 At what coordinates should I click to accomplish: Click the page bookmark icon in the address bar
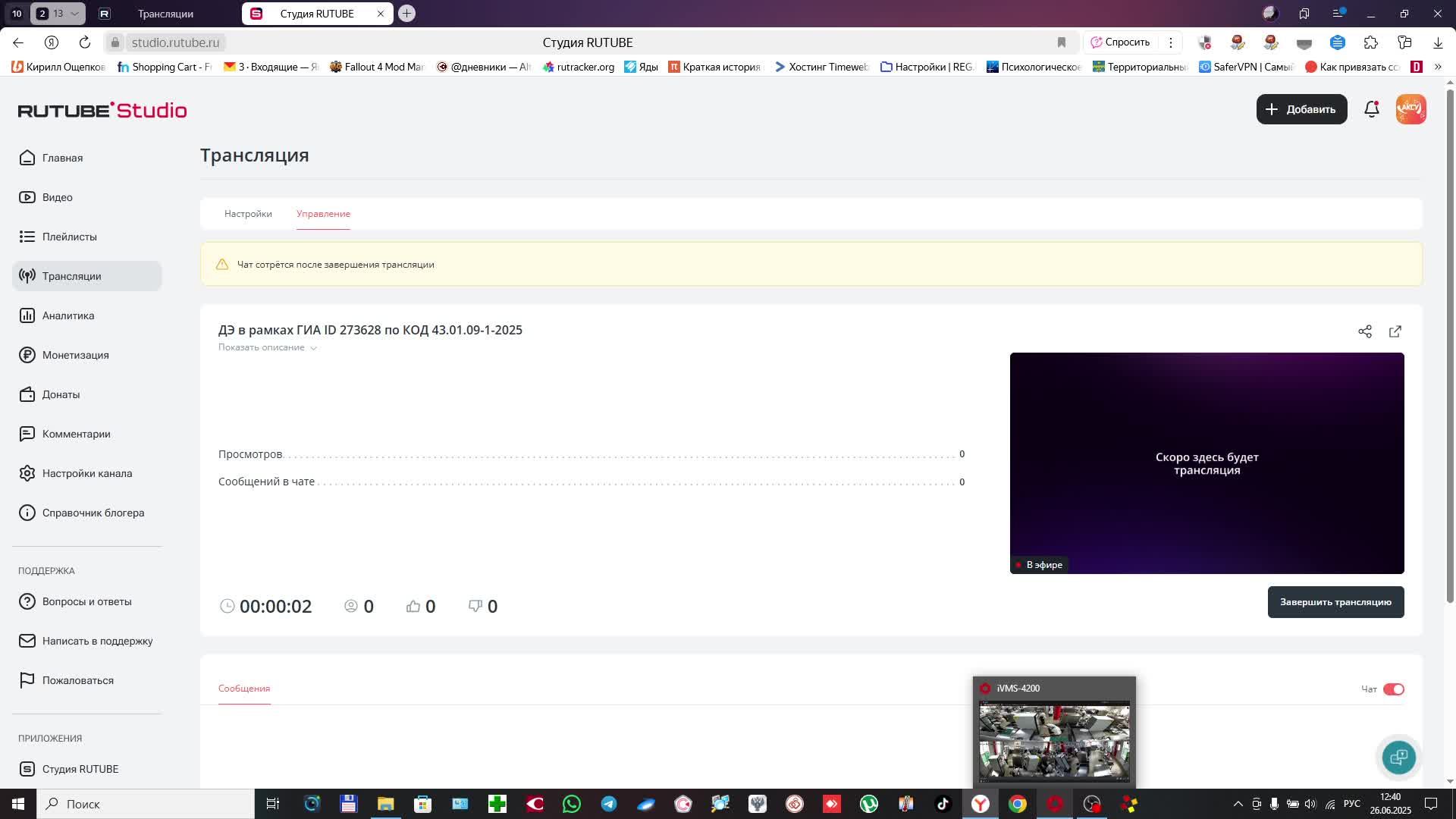(1062, 42)
